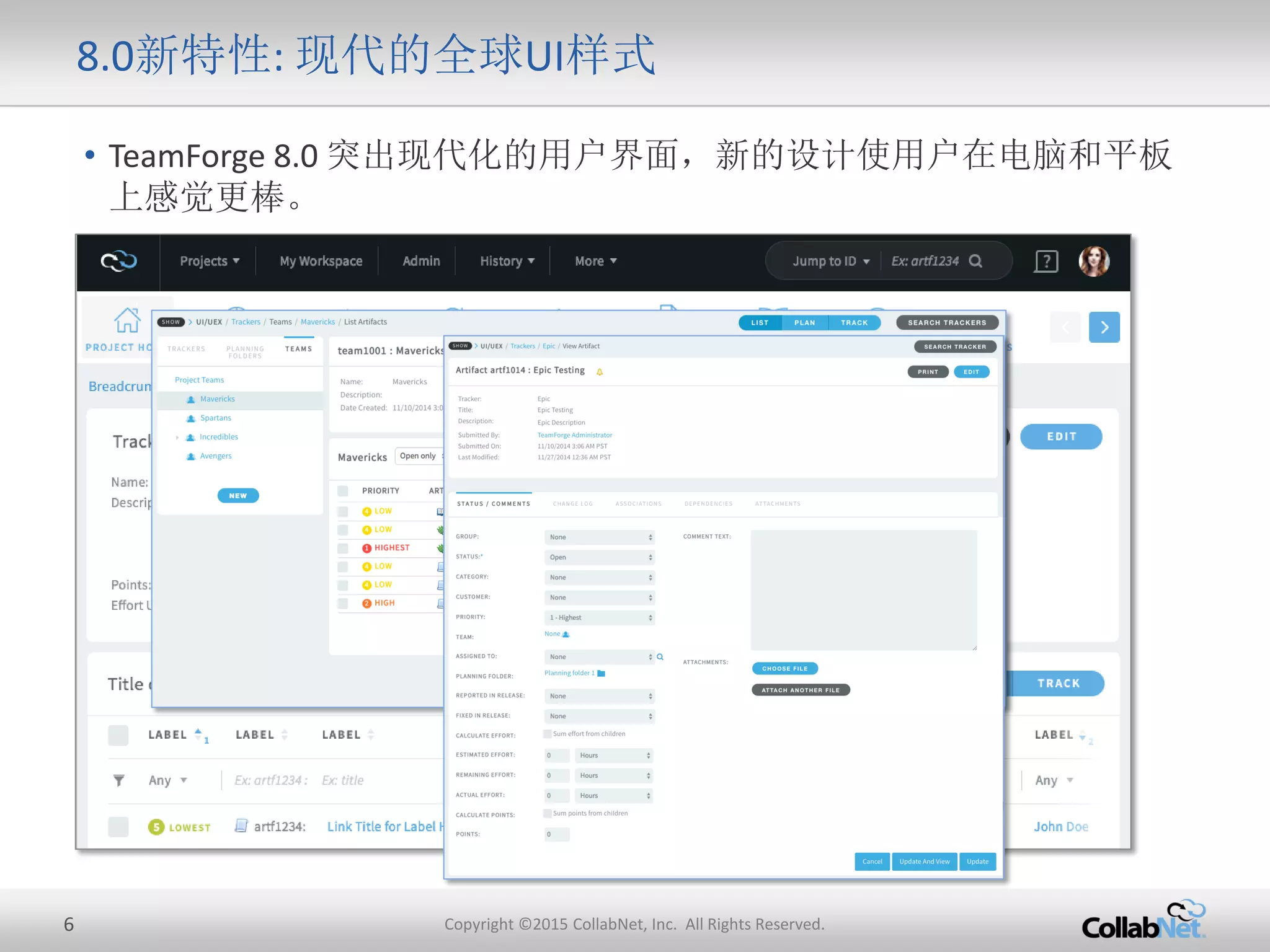
Task: Click the TeamForge cloud logo
Action: (x=119, y=261)
